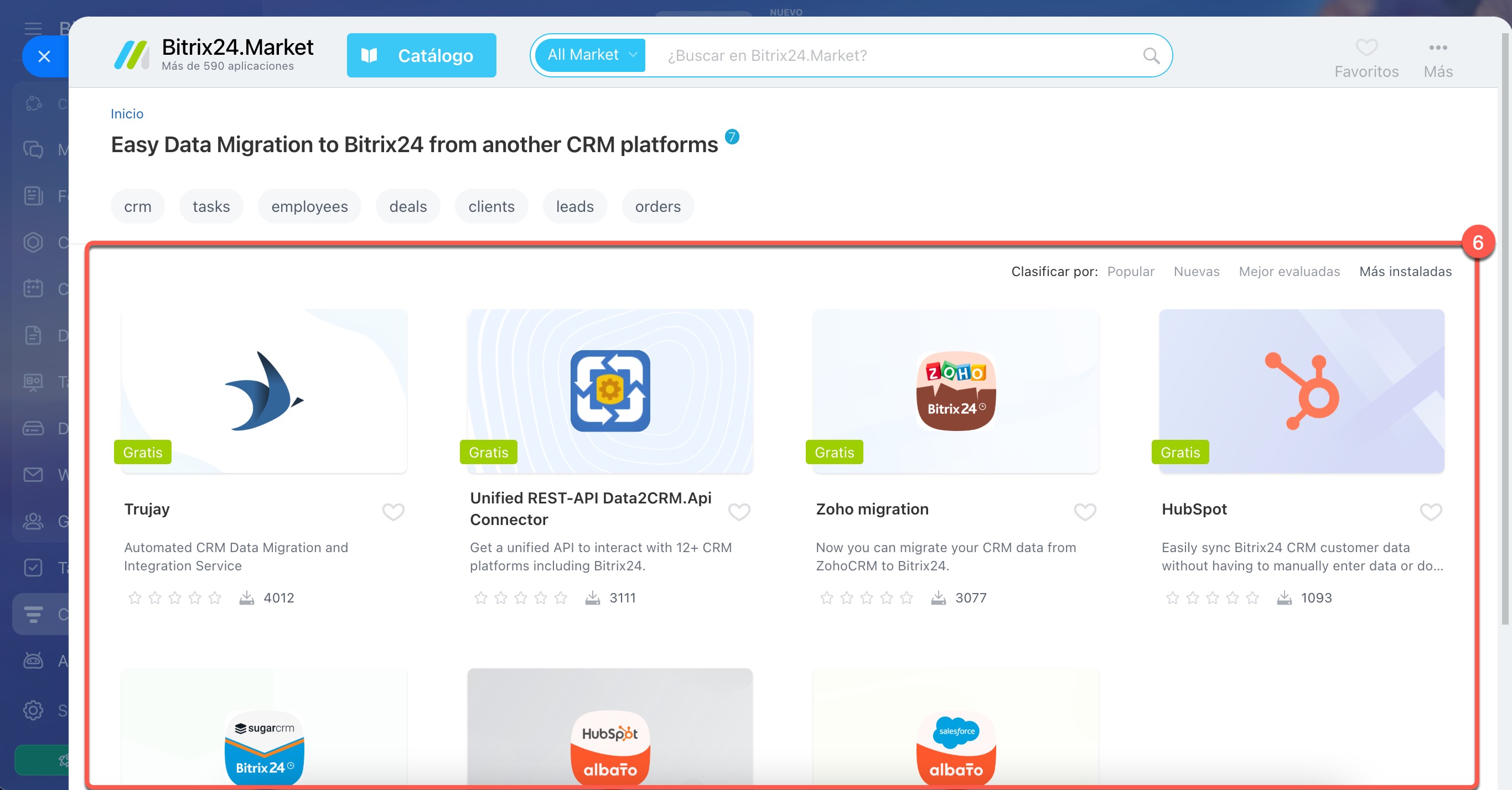Click the Data2CRM download count icon
The height and width of the screenshot is (790, 1512).
(x=593, y=597)
